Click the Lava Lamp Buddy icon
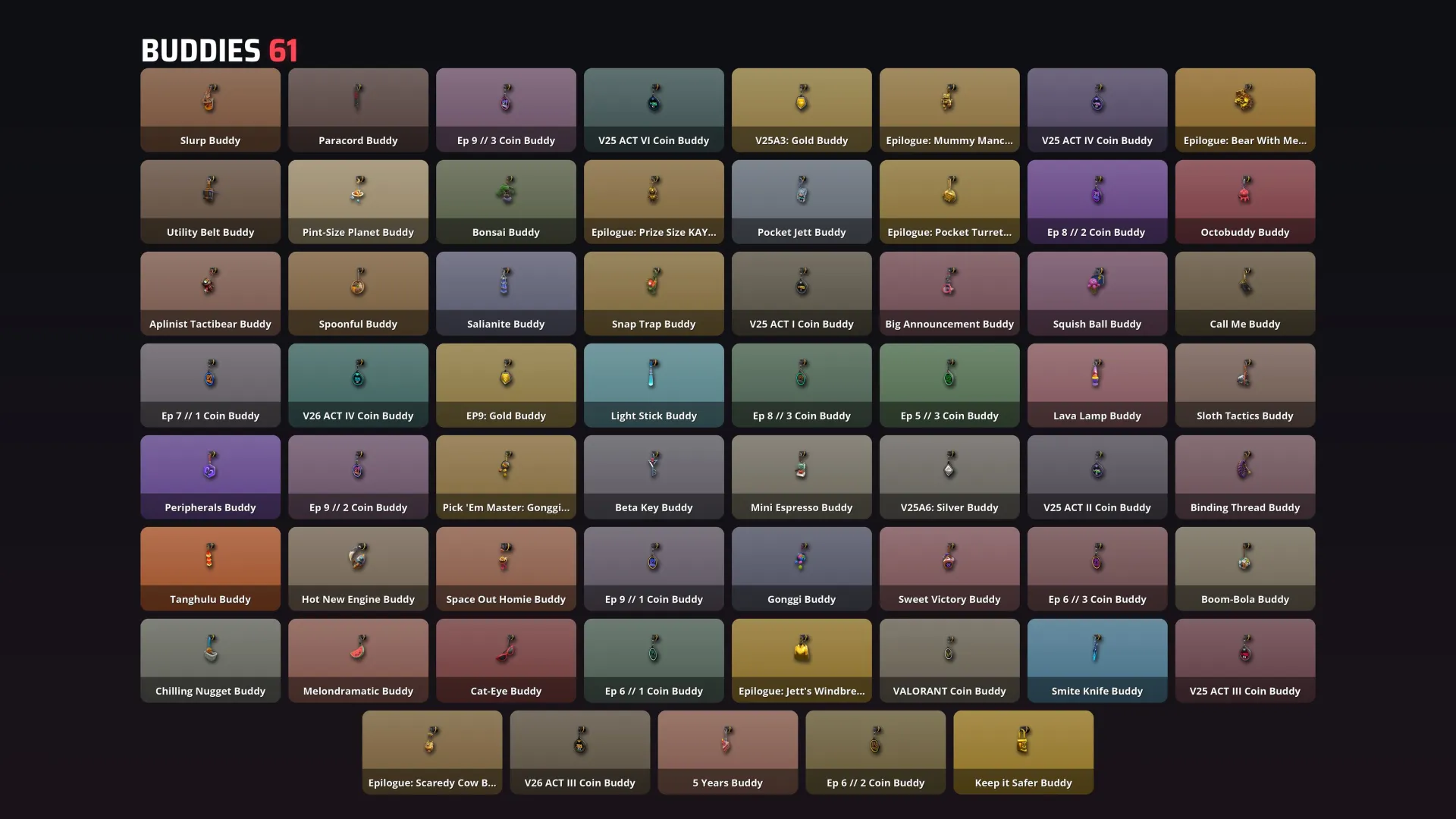The width and height of the screenshot is (1456, 819). tap(1097, 373)
